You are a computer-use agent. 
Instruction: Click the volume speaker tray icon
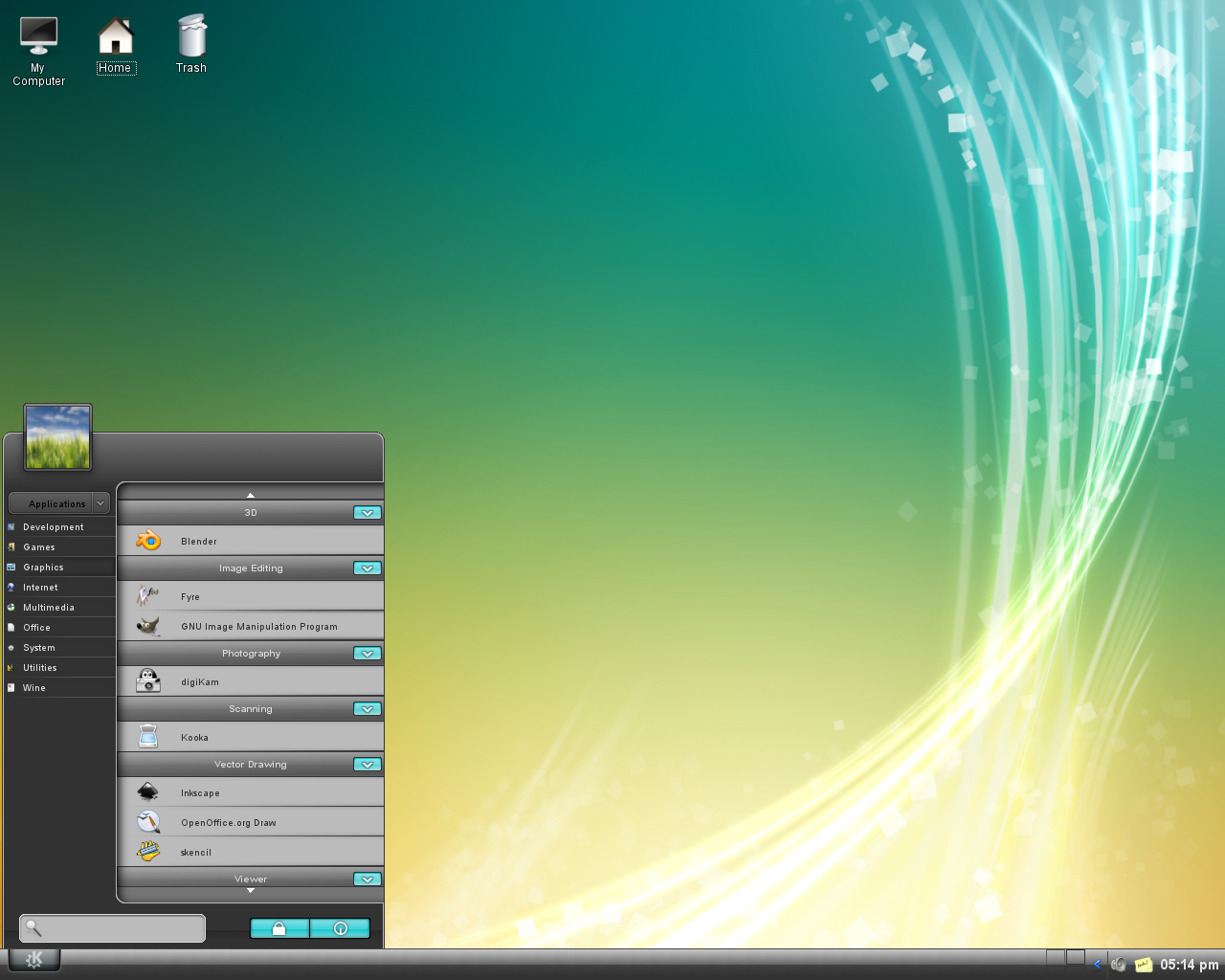tap(1118, 965)
